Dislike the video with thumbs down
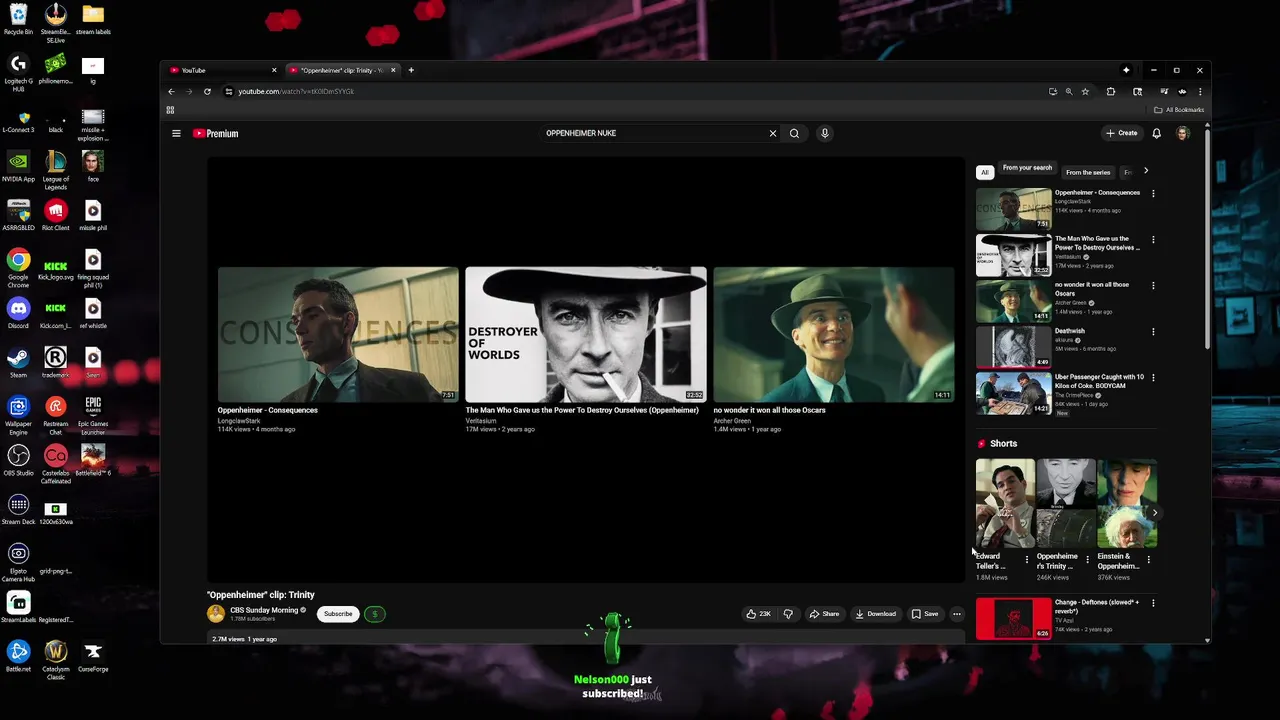The image size is (1280, 720). pyautogui.click(x=788, y=614)
